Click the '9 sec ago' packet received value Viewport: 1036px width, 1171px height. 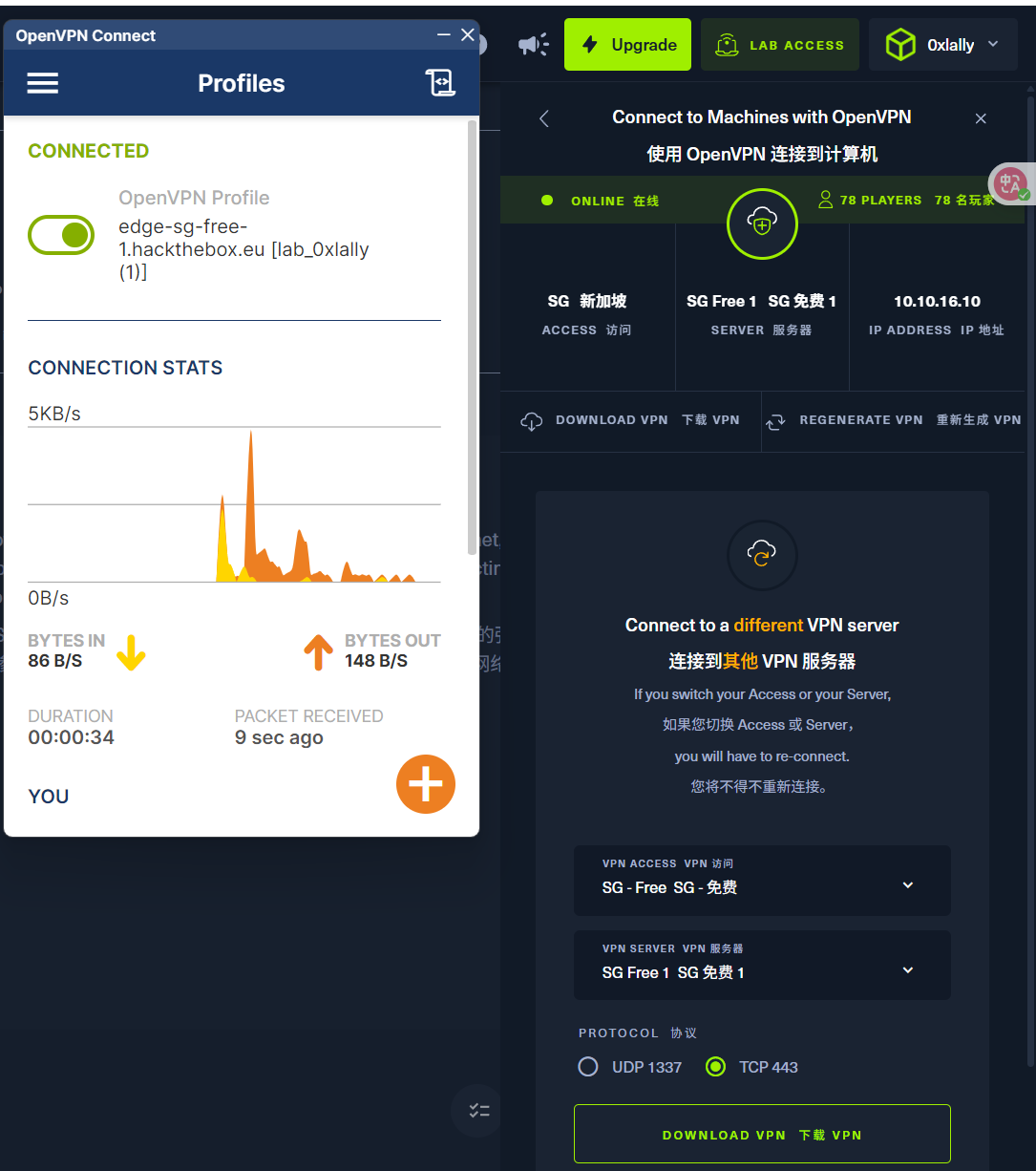[279, 737]
